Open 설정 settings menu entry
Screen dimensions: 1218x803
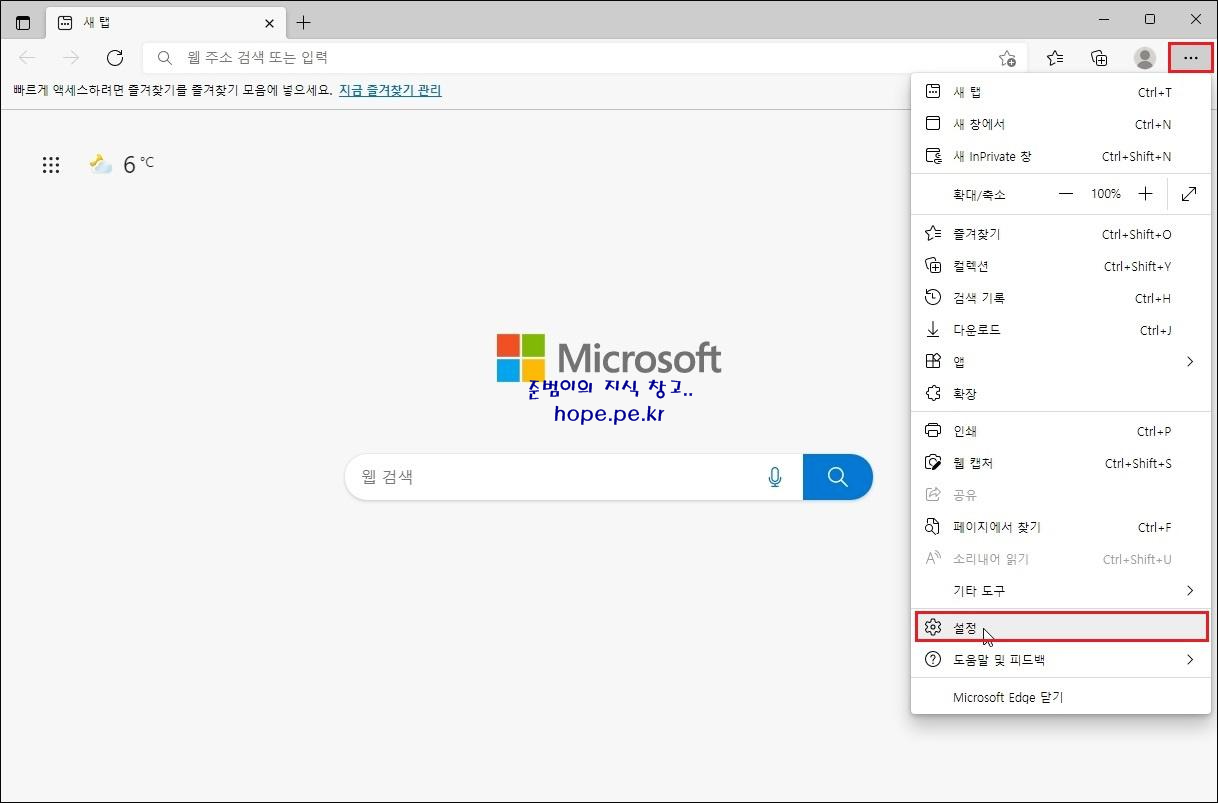(1061, 627)
